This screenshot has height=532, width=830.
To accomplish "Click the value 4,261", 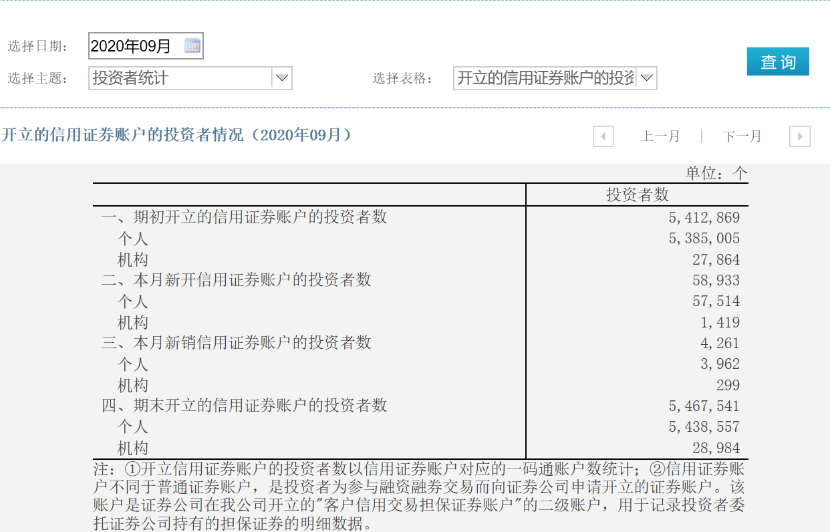I will (x=720, y=343).
